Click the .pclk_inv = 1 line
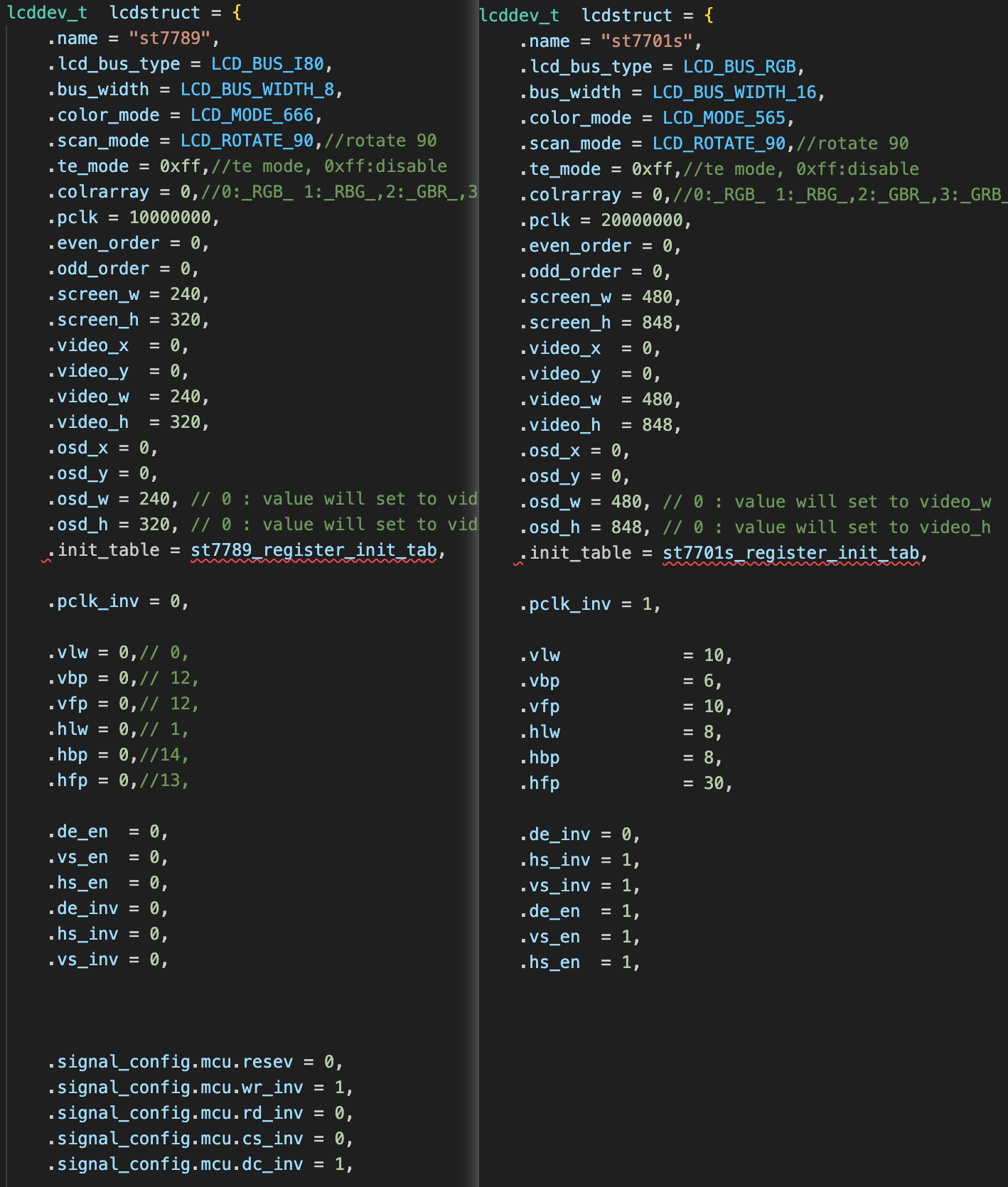The width and height of the screenshot is (1008, 1187). coord(591,604)
